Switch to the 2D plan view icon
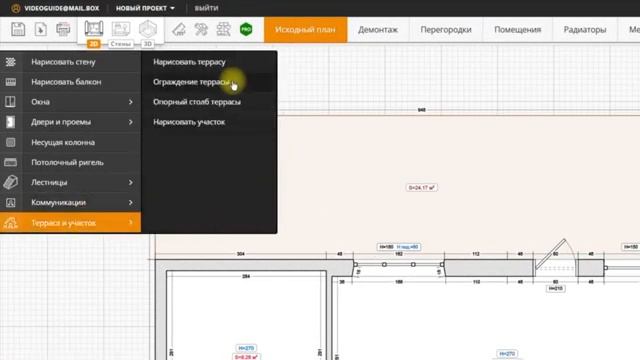 pos(93,29)
